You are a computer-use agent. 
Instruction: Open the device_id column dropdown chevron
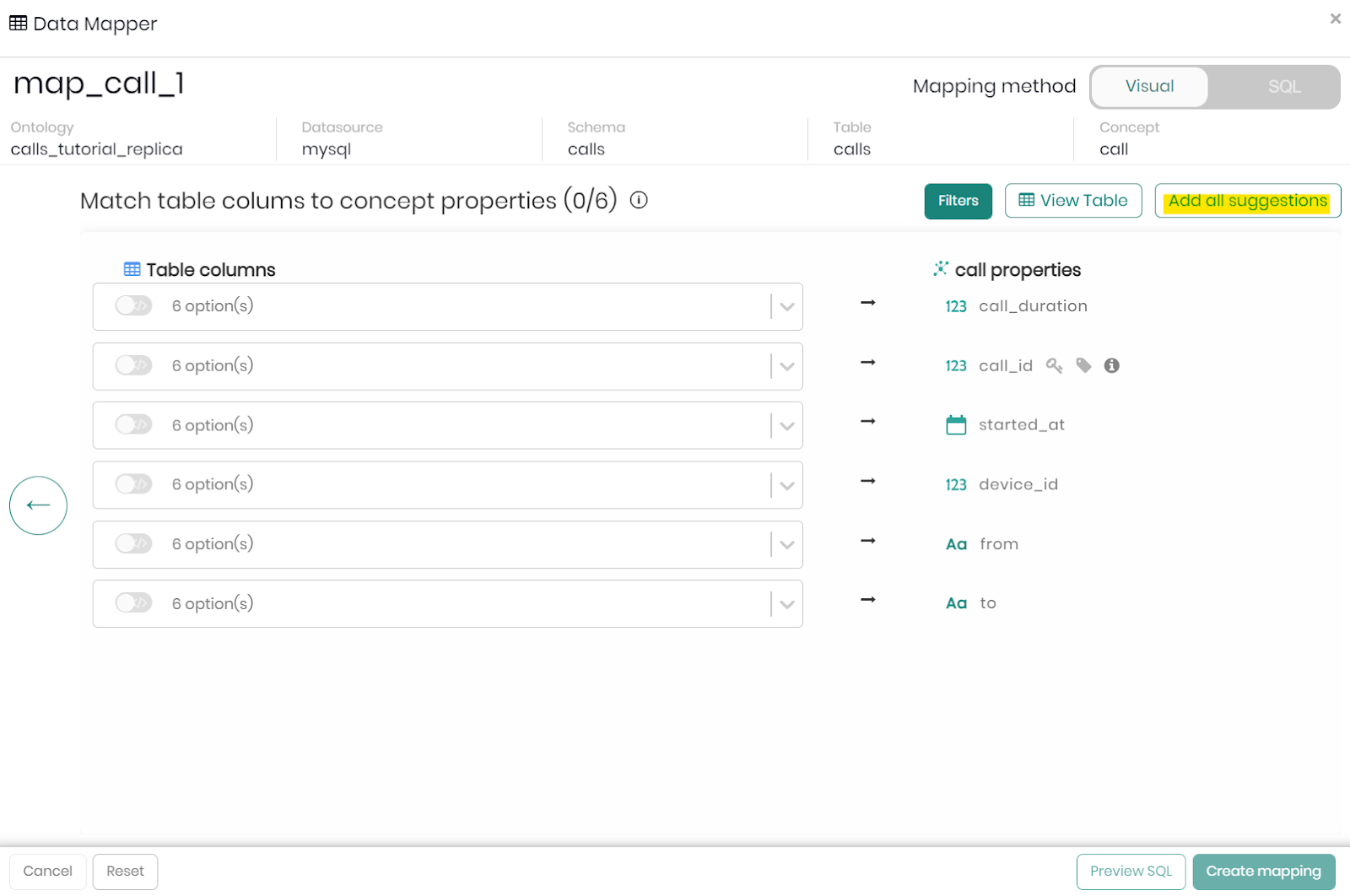coord(786,485)
